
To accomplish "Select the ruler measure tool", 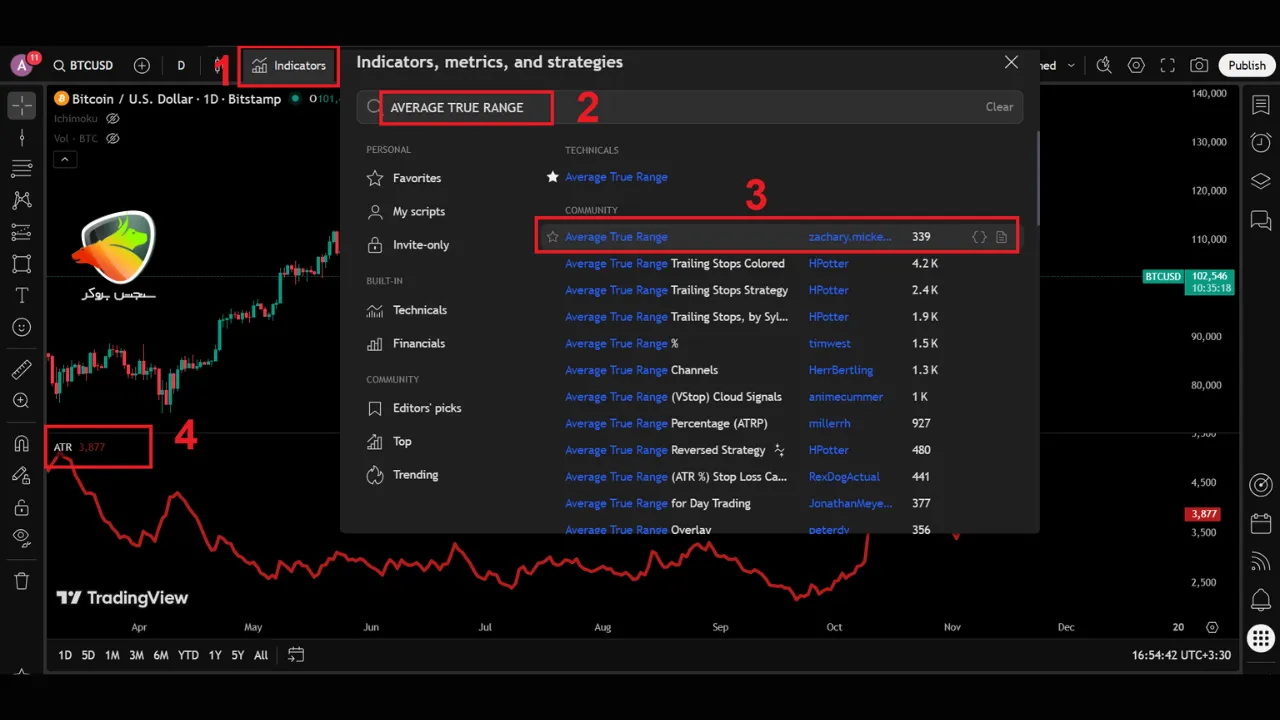I will [21, 370].
